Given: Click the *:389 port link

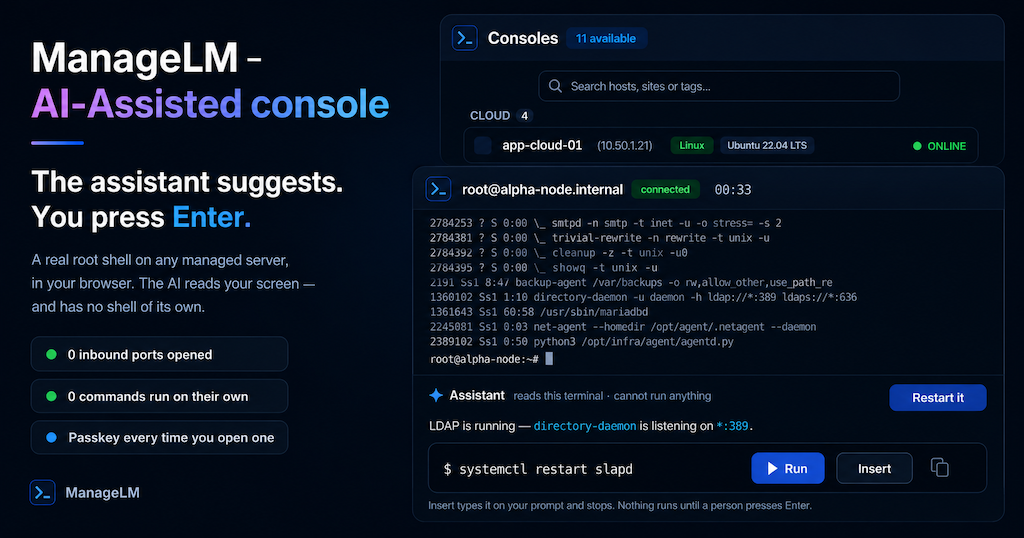Looking at the screenshot, I should [732, 426].
